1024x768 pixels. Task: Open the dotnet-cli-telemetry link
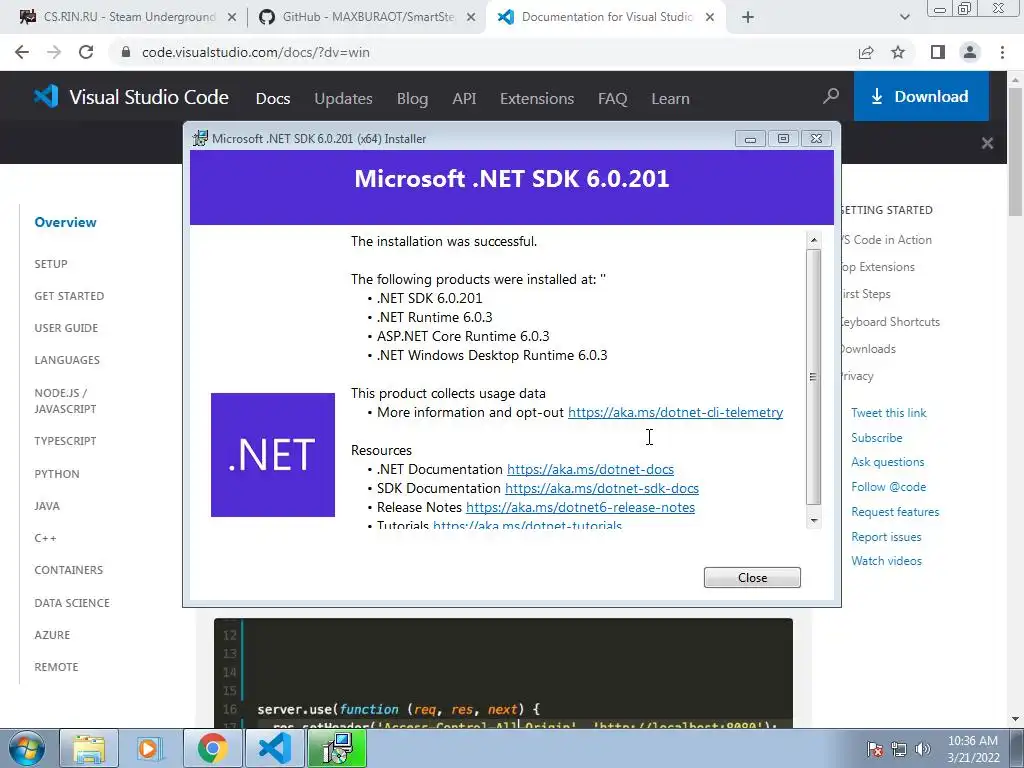pos(675,412)
